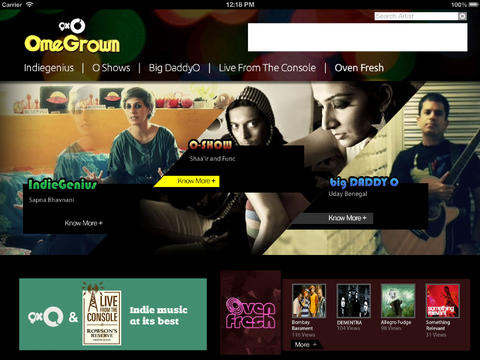The image size is (480, 360).
Task: Click the big DADDY O blue title
Action: tap(364, 182)
